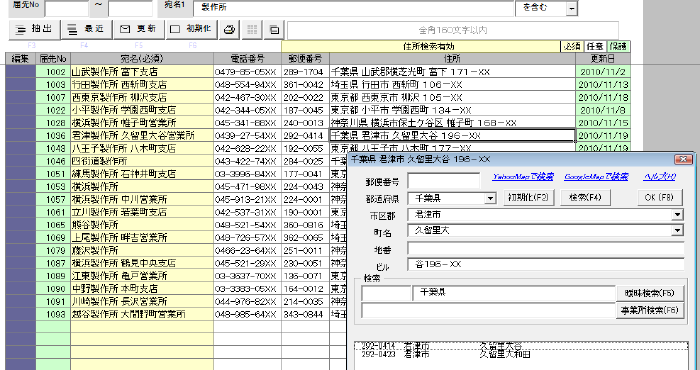
Task: Click the 更新 (update) envelope button
Action: point(139,29)
